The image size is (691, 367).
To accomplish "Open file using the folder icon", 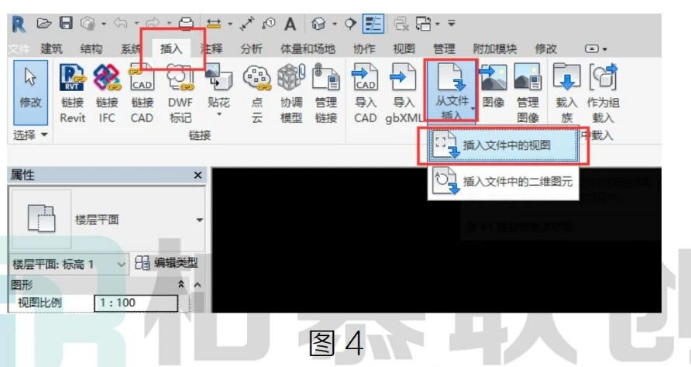I will click(44, 23).
